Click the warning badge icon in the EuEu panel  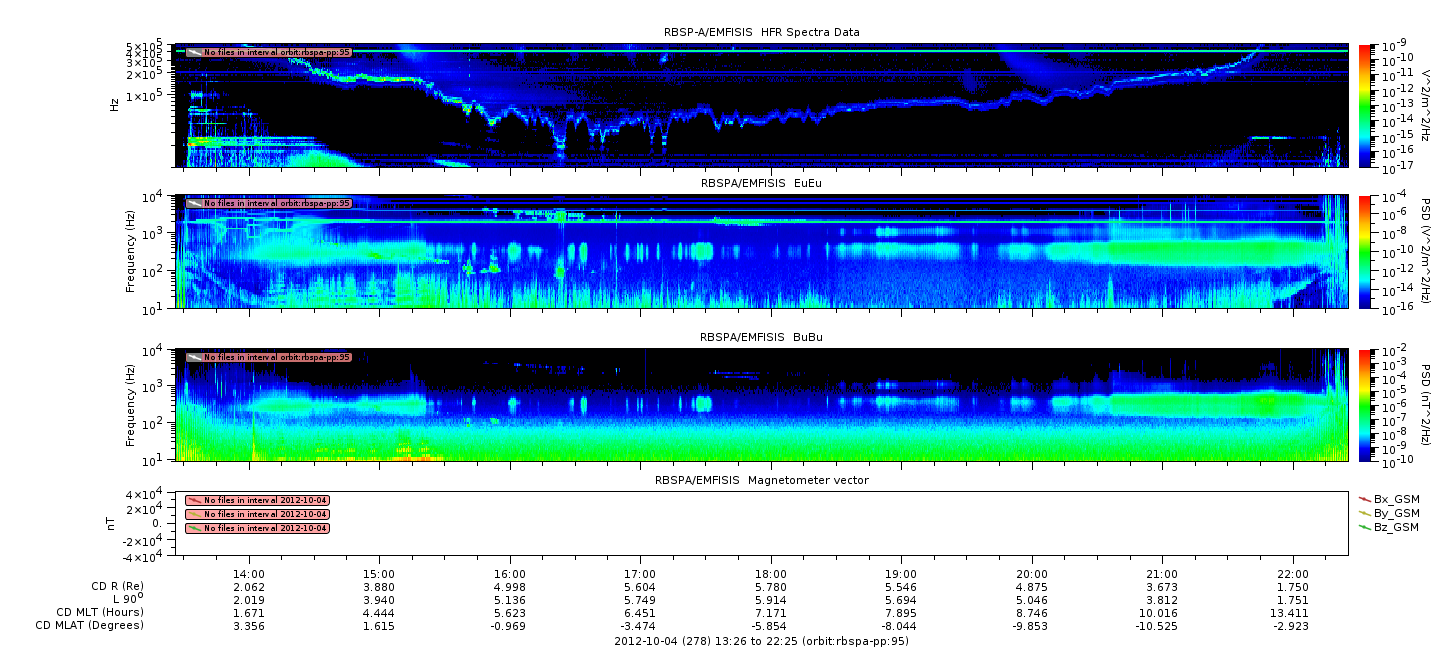[195, 203]
